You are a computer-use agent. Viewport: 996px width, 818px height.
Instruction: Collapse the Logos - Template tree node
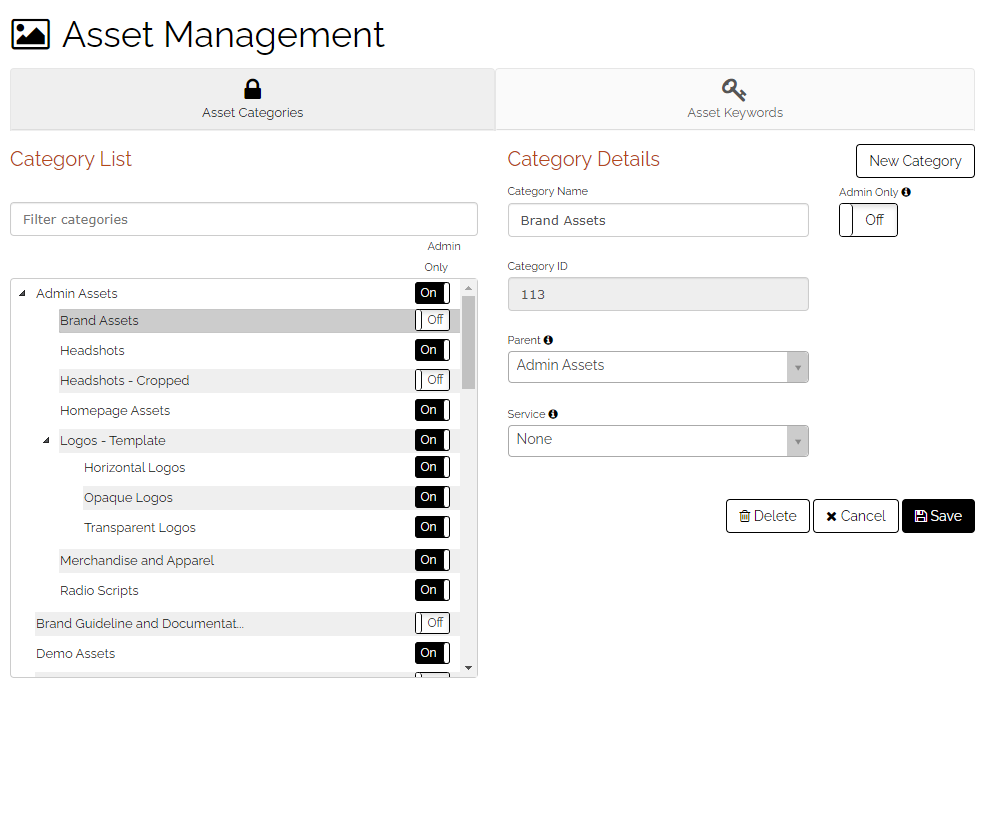pyautogui.click(x=46, y=440)
